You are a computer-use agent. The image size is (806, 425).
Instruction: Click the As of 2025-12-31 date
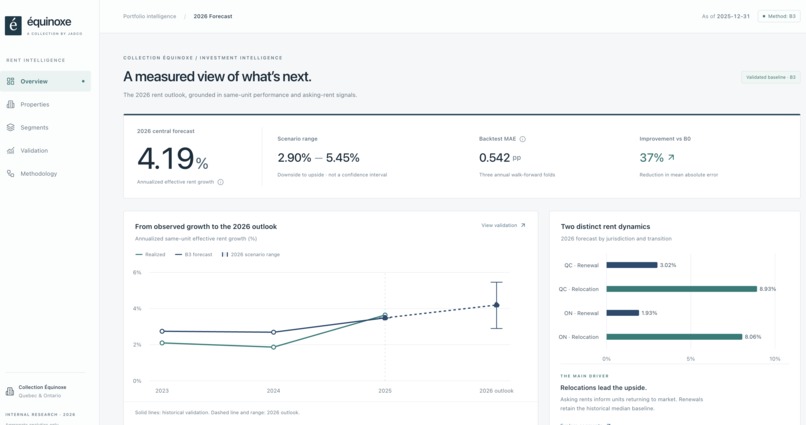(725, 16)
